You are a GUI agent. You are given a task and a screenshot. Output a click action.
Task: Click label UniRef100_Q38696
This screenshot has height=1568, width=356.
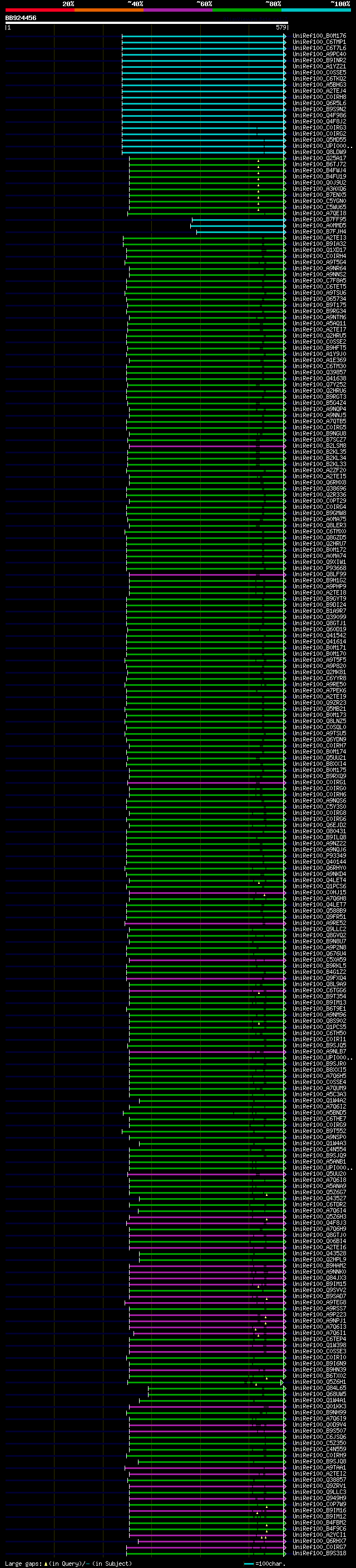click(x=319, y=489)
